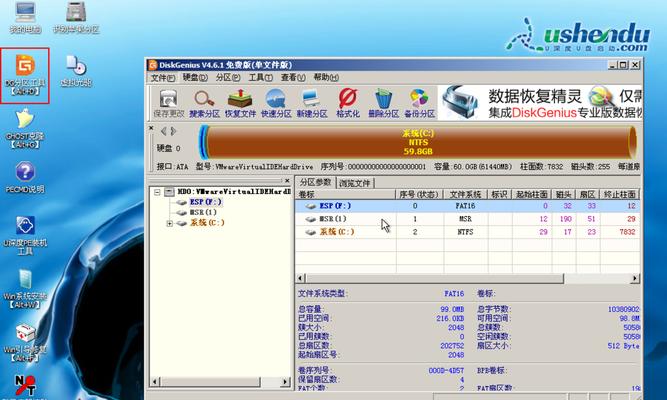The image size is (667, 400).
Task: Click the 保存更改 save changes toolbar icon
Action: [x=168, y=103]
